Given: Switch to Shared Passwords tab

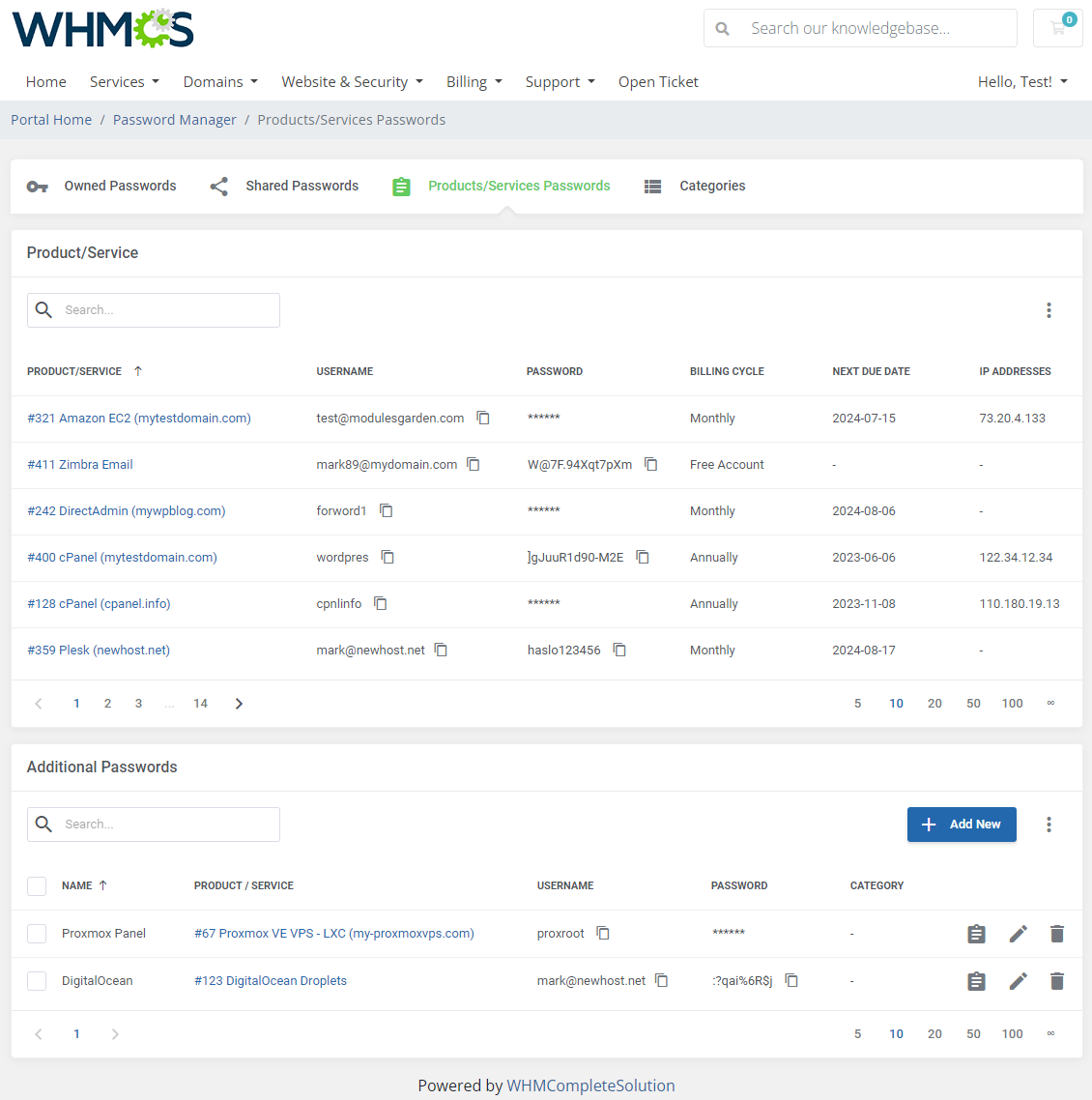Looking at the screenshot, I should [284, 186].
